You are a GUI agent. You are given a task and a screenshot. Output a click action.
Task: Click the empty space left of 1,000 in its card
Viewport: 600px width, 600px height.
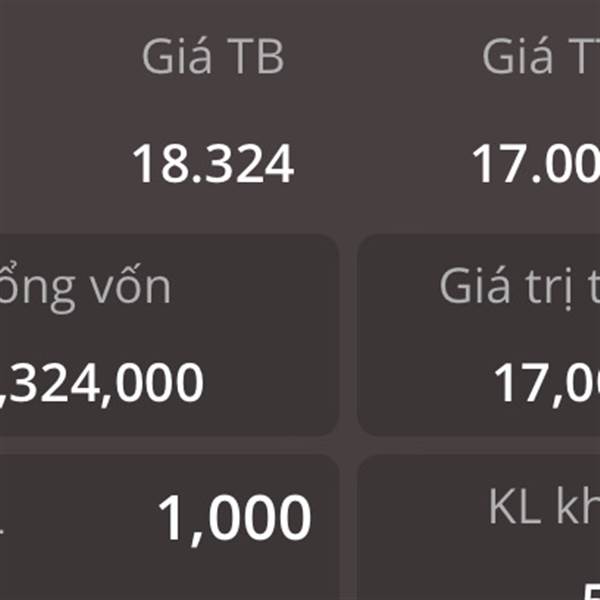click(x=70, y=520)
